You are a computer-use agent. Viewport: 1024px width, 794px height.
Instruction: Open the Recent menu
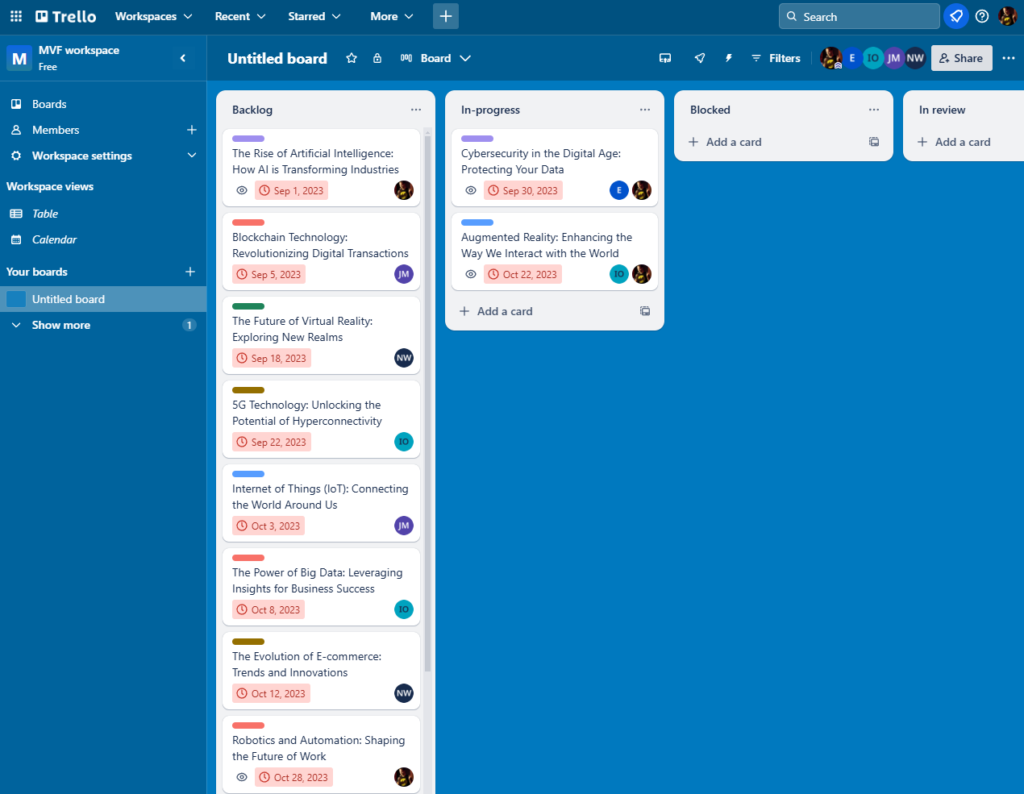(x=239, y=16)
